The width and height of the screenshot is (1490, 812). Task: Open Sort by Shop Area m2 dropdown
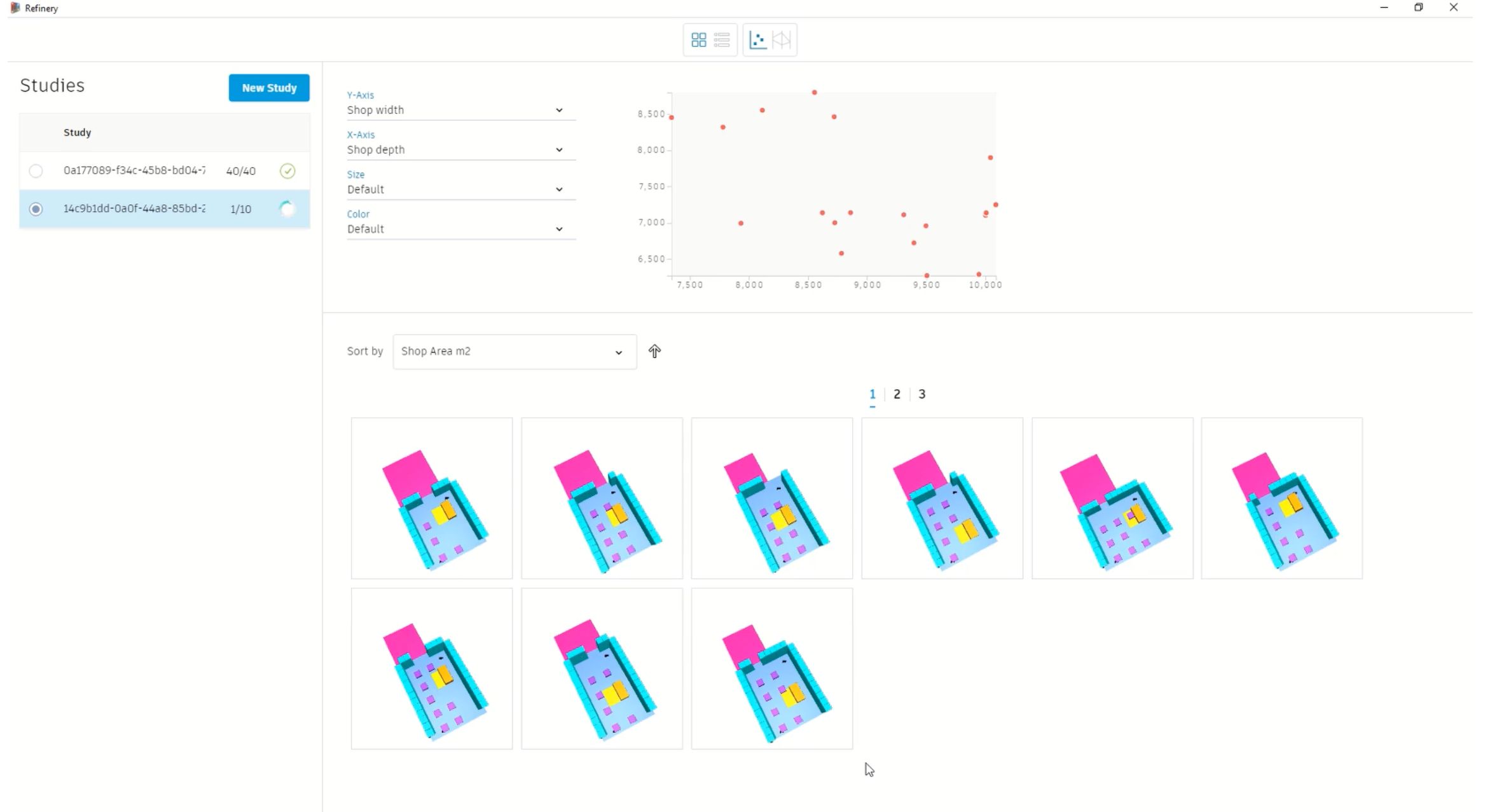[514, 352]
